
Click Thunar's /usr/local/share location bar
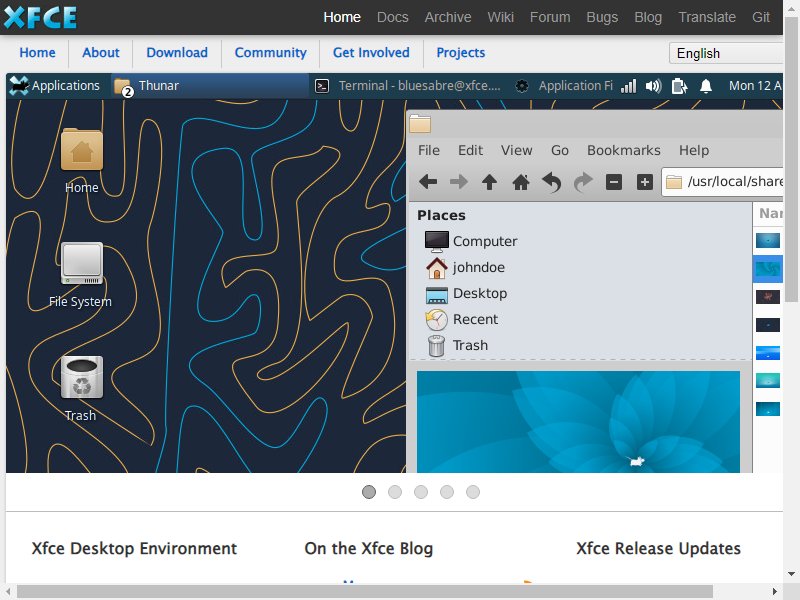click(x=722, y=182)
